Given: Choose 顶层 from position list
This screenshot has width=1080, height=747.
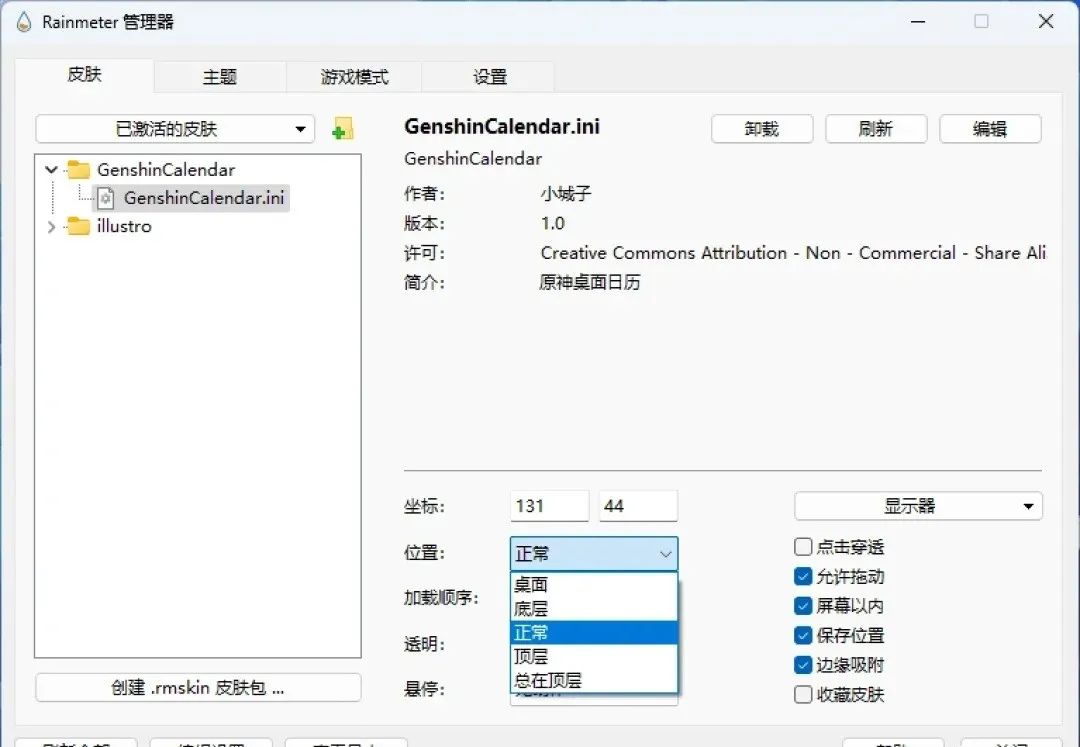Looking at the screenshot, I should (594, 656).
